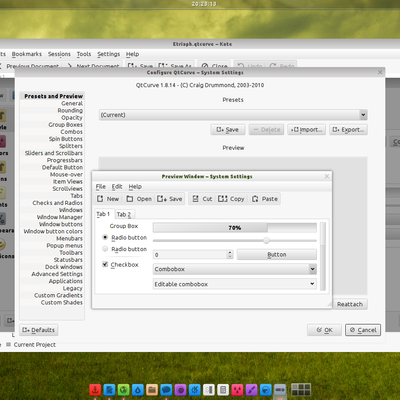Open Bookmarks menu in Kate window

(27, 54)
